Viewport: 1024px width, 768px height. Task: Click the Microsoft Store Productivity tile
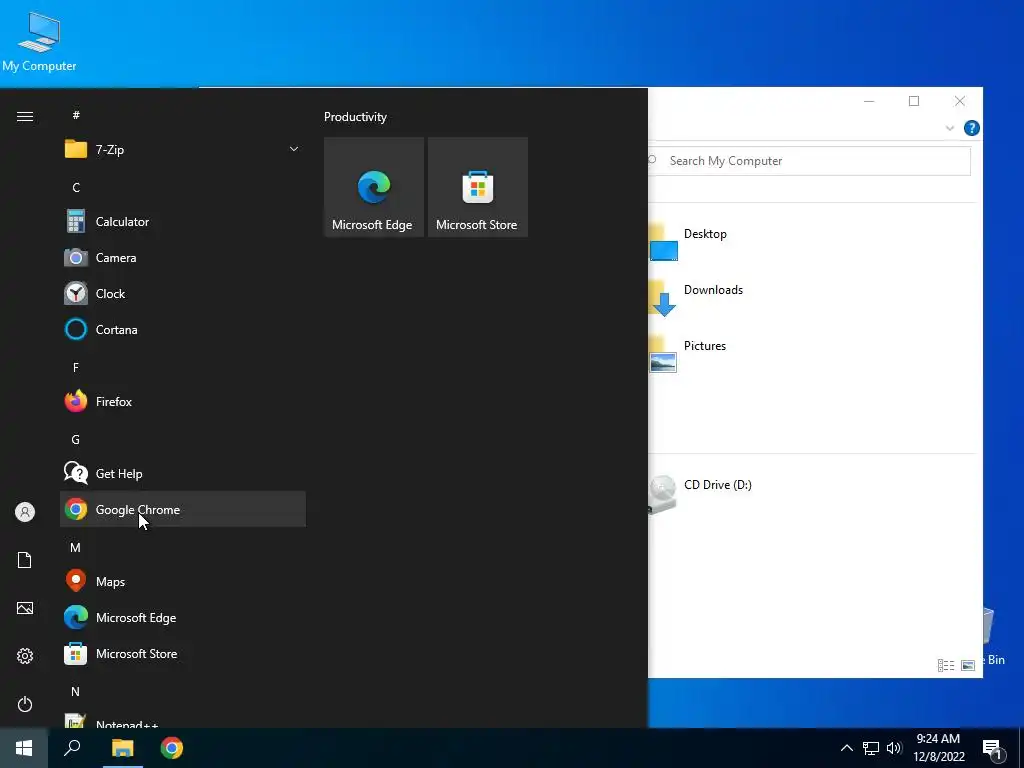point(477,187)
